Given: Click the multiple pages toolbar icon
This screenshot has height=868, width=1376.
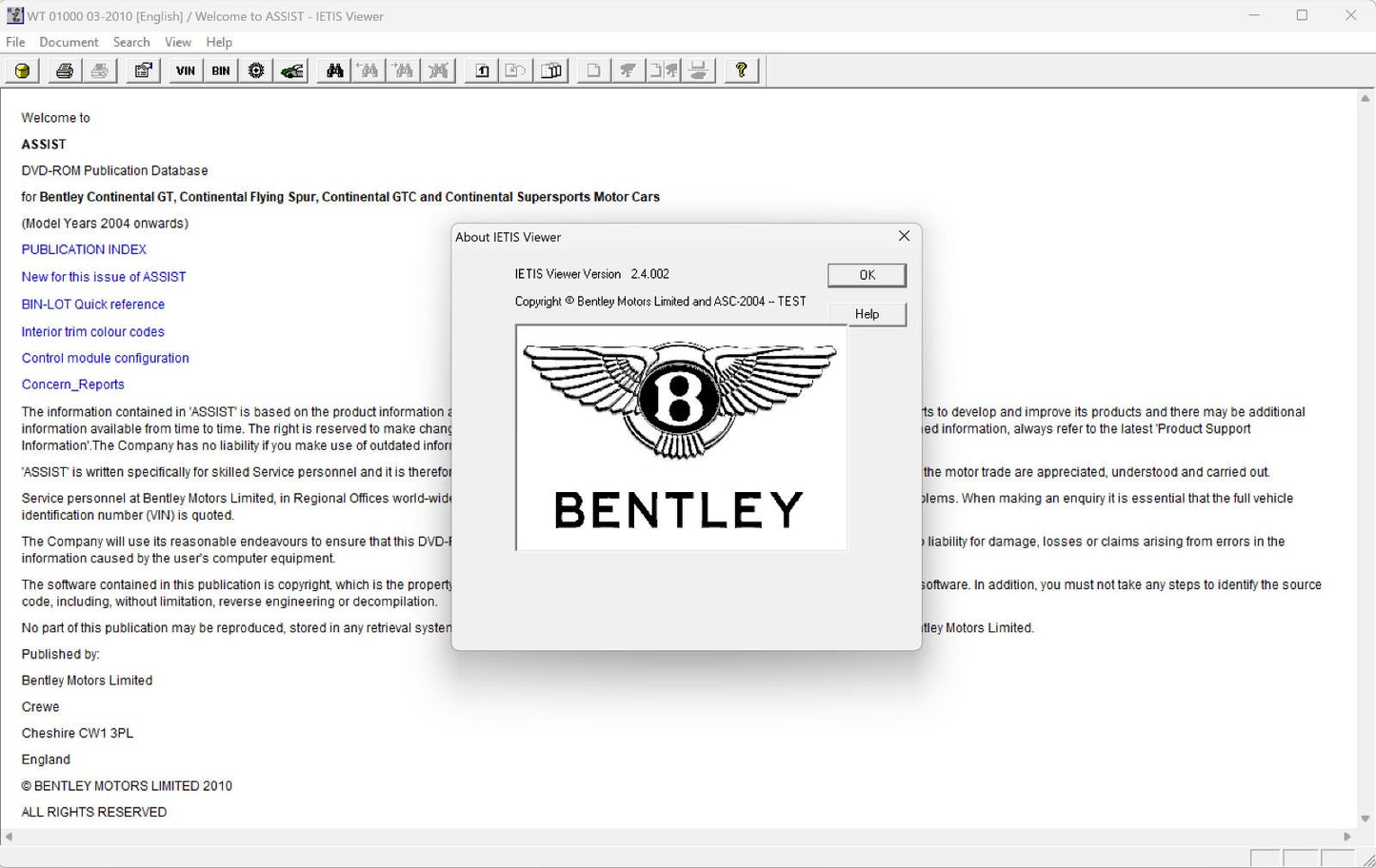Looking at the screenshot, I should [551, 70].
